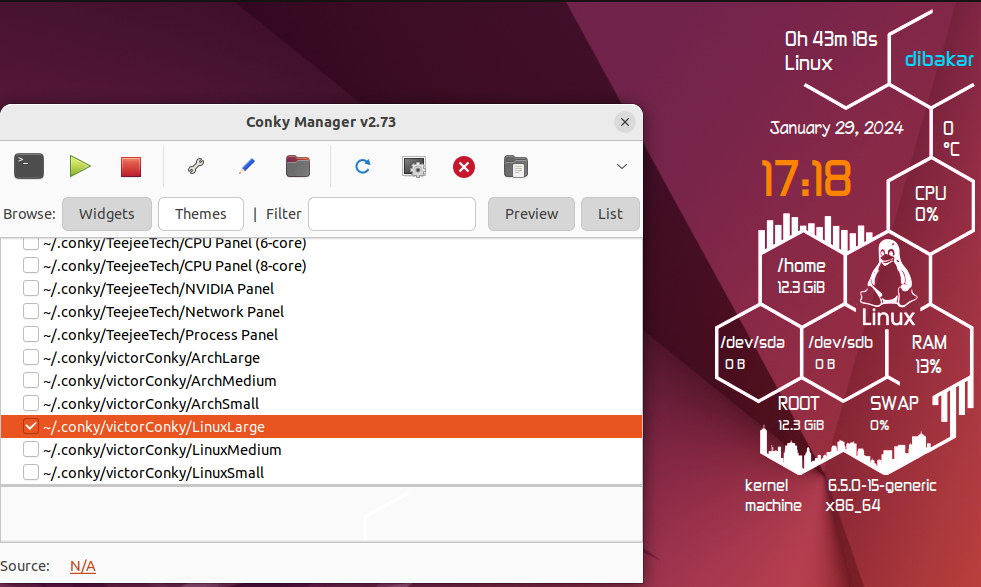The width and height of the screenshot is (981, 587).
Task: Select row ~/.conky/TeejeeTech/Process Panel
Action: tap(322, 335)
